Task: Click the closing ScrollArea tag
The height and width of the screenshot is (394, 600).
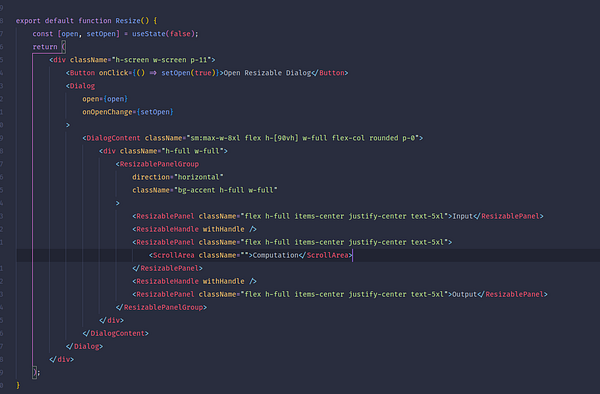Action: [326, 255]
